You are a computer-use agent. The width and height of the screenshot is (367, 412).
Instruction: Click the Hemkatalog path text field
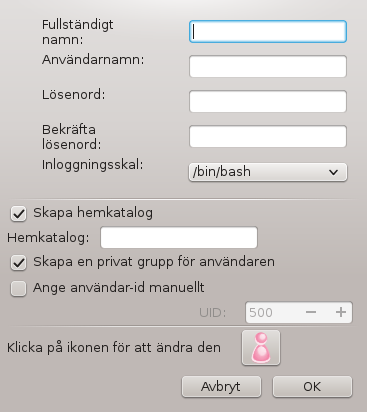click(x=179, y=238)
